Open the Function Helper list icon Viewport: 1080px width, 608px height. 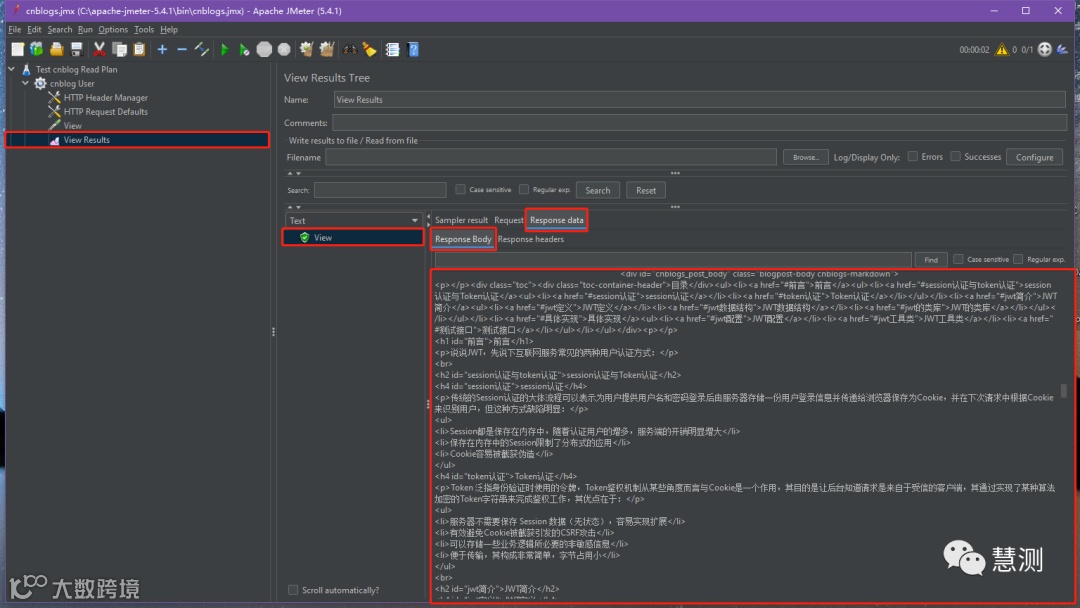pos(393,49)
